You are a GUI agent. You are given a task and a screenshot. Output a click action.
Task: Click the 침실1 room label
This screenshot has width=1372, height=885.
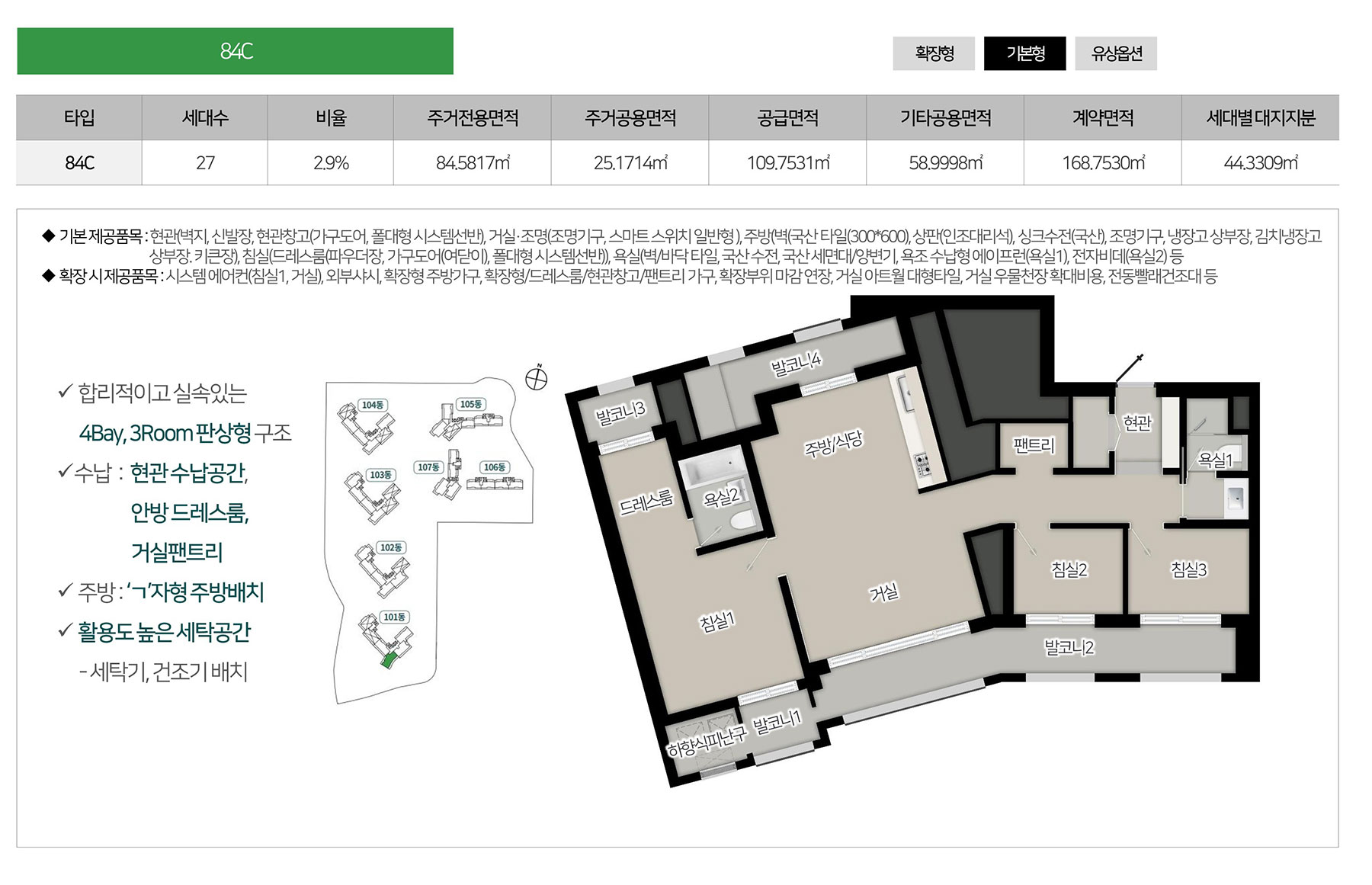tap(717, 621)
